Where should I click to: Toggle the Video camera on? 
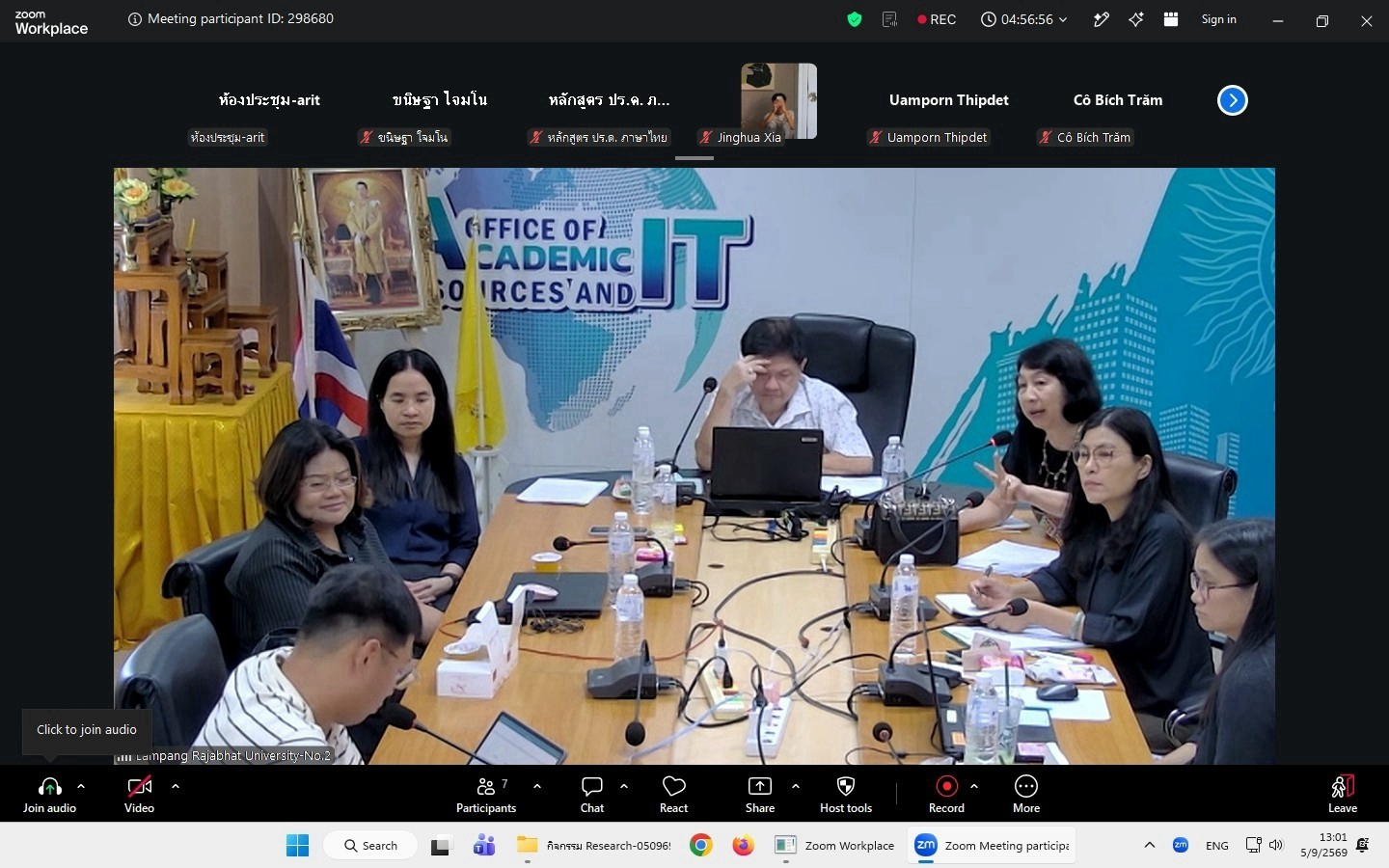click(x=140, y=795)
